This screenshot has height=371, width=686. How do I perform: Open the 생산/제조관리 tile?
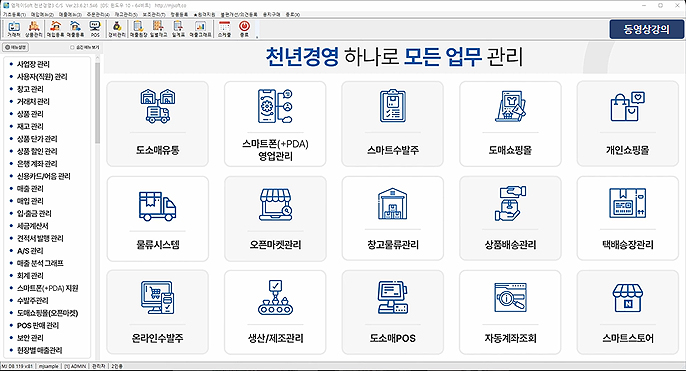(275, 312)
